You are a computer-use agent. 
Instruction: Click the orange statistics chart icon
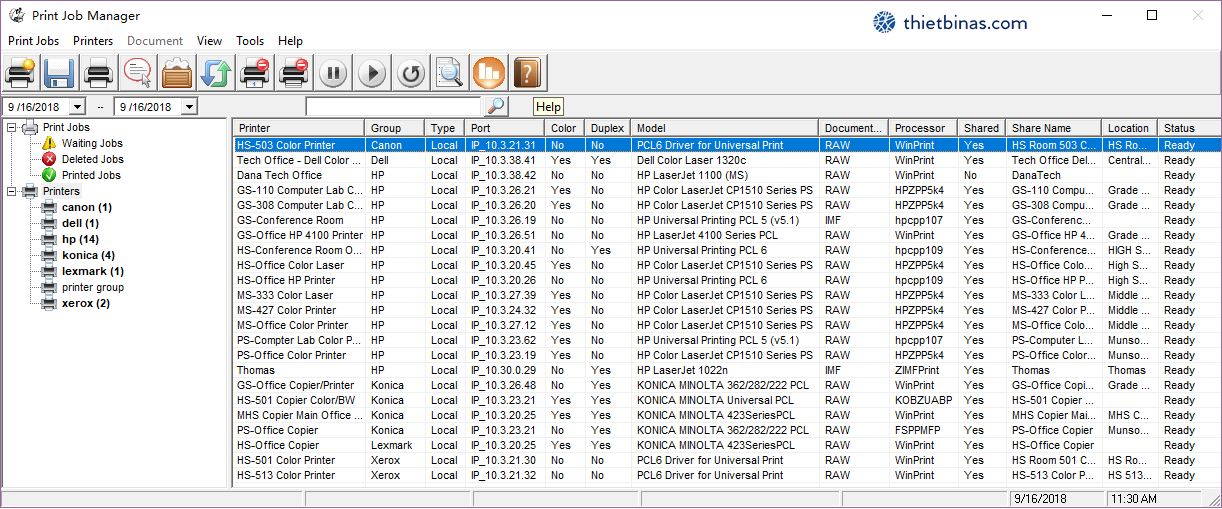(x=489, y=73)
